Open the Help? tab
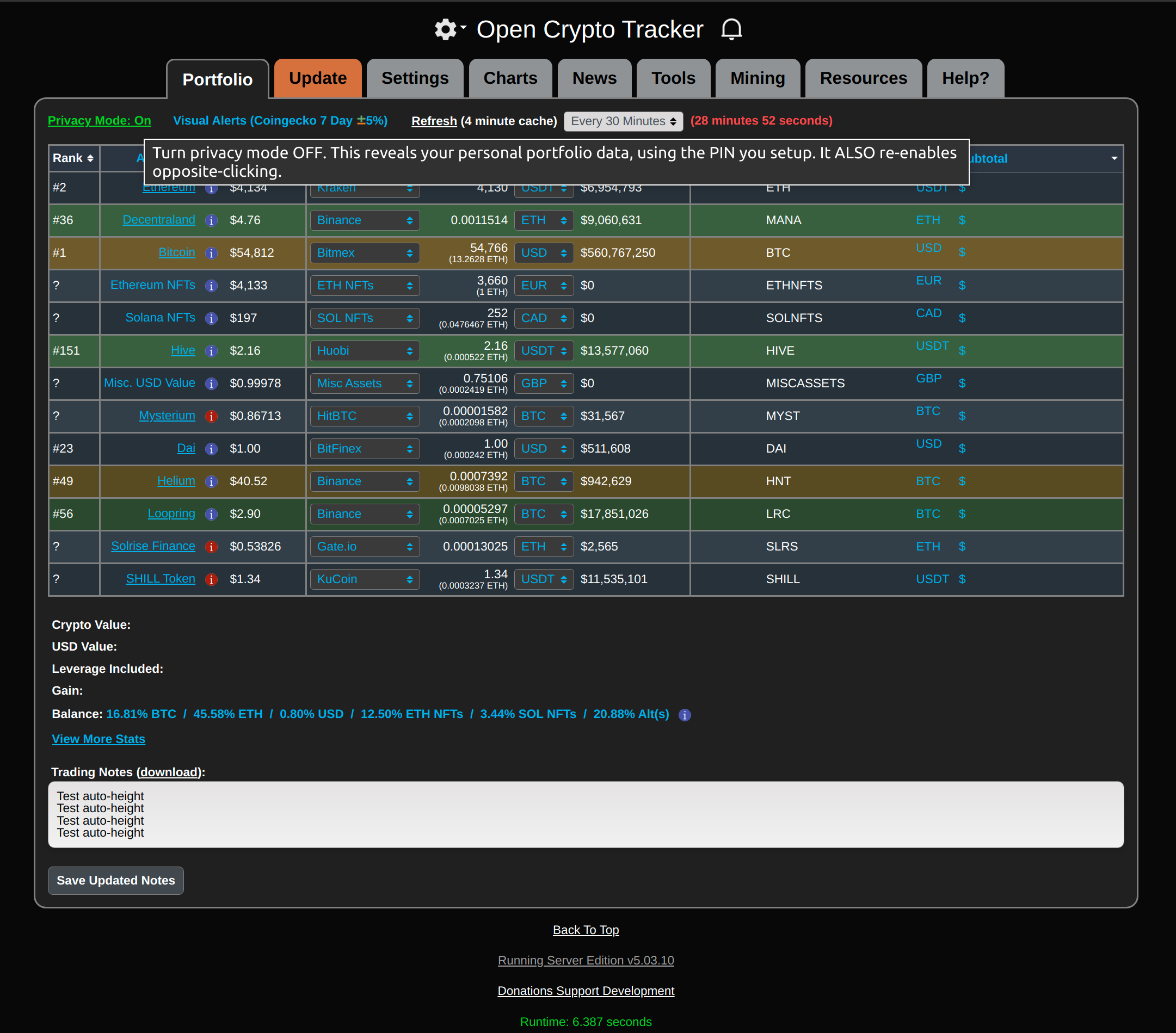 click(965, 78)
